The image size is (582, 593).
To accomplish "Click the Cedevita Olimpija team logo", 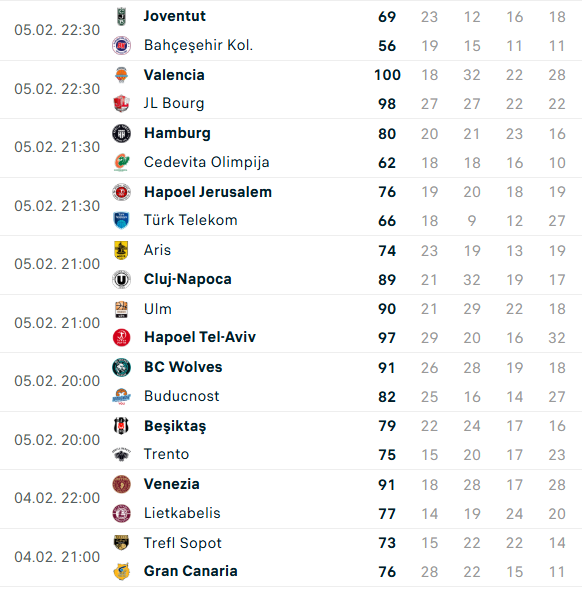I will 121,163.
